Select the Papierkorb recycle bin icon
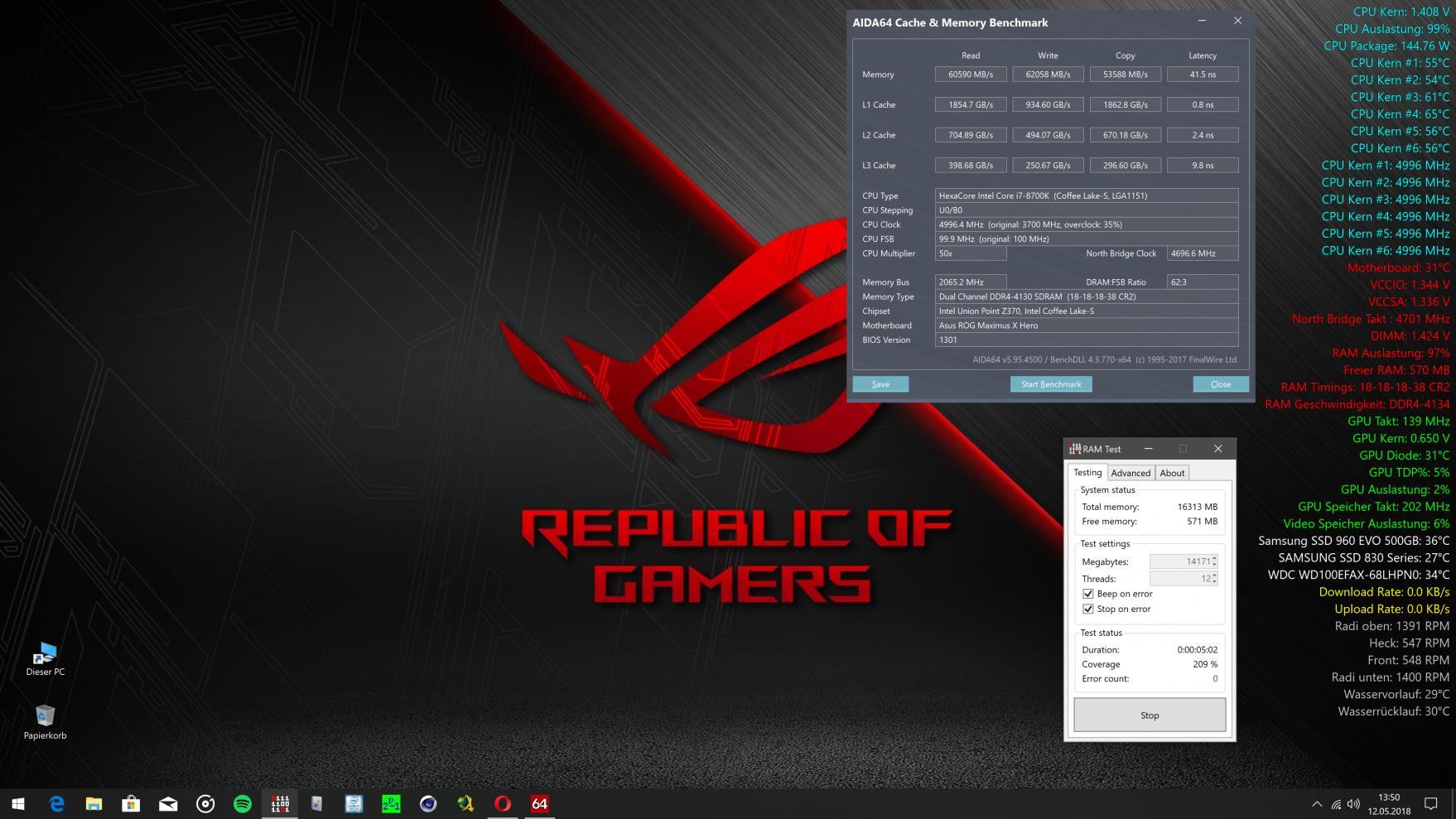This screenshot has width=1456, height=819. [x=46, y=722]
